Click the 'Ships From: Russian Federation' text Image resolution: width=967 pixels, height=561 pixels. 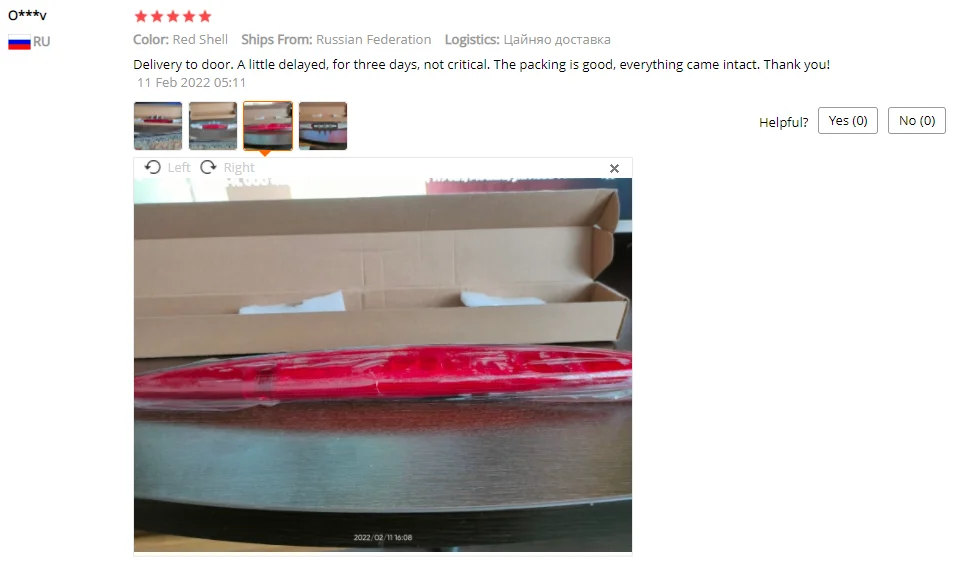(336, 39)
